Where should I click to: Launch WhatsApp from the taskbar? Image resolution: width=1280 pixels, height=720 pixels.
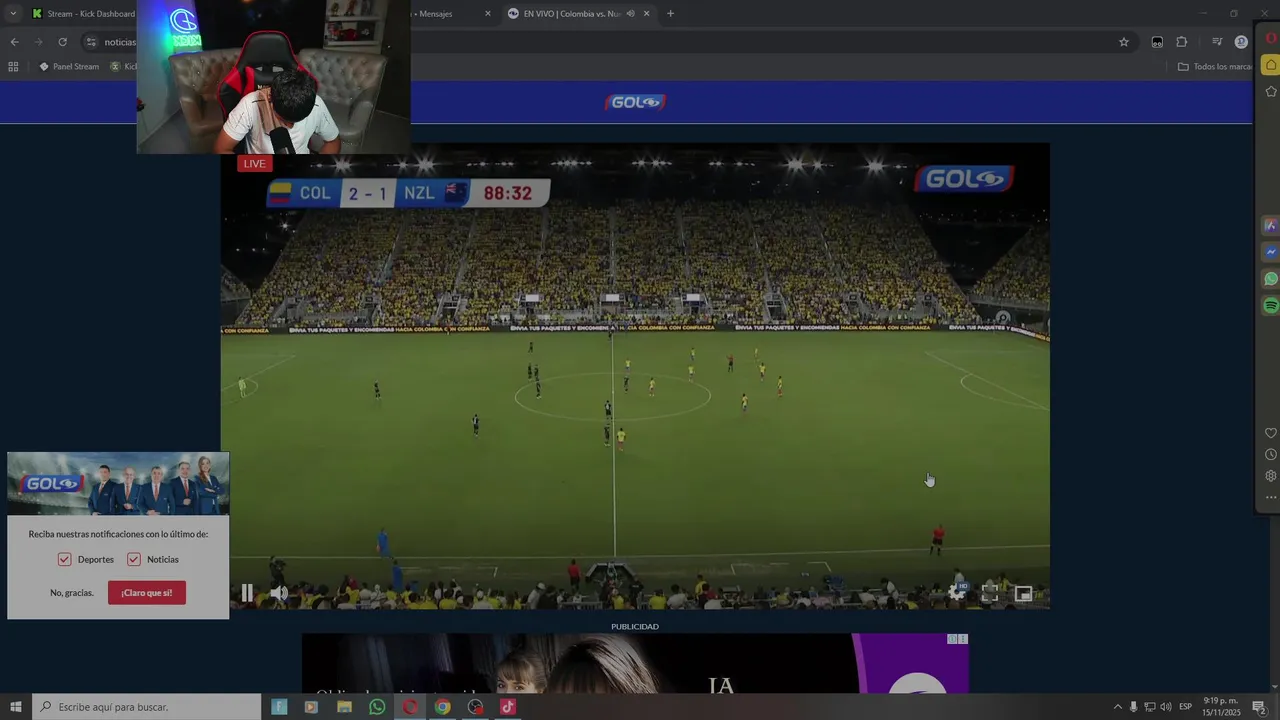tap(377, 707)
